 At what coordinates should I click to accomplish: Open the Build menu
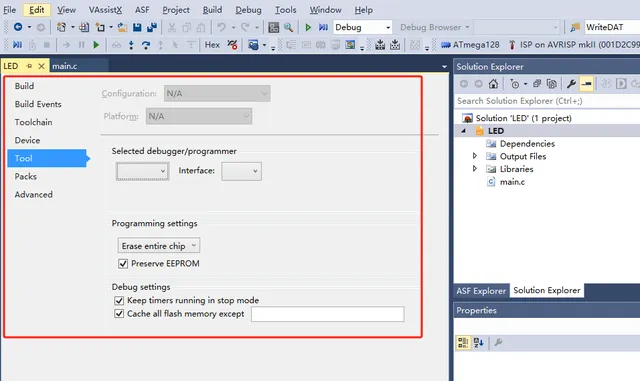(x=212, y=10)
